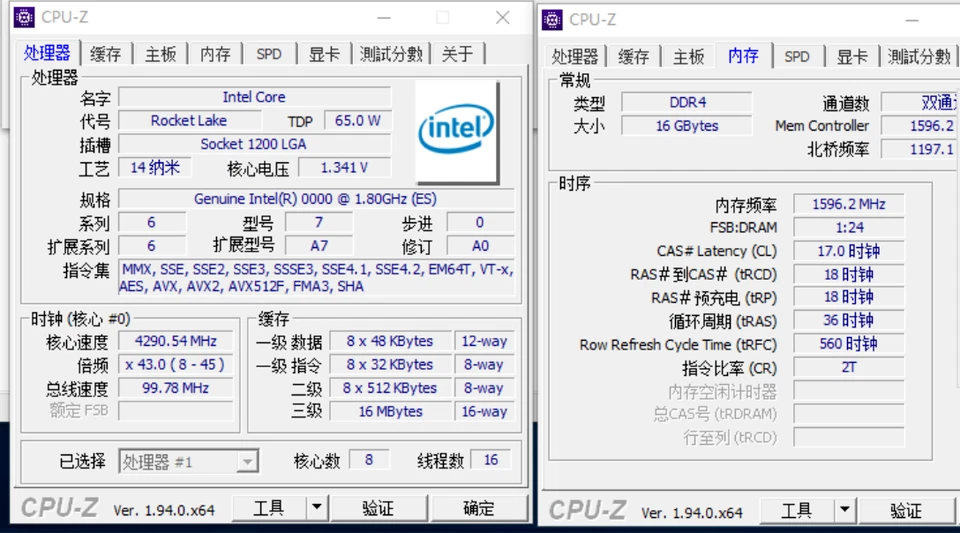
Task: Click the '8 x 32 KBytes' L1 instruction value
Action: [391, 365]
